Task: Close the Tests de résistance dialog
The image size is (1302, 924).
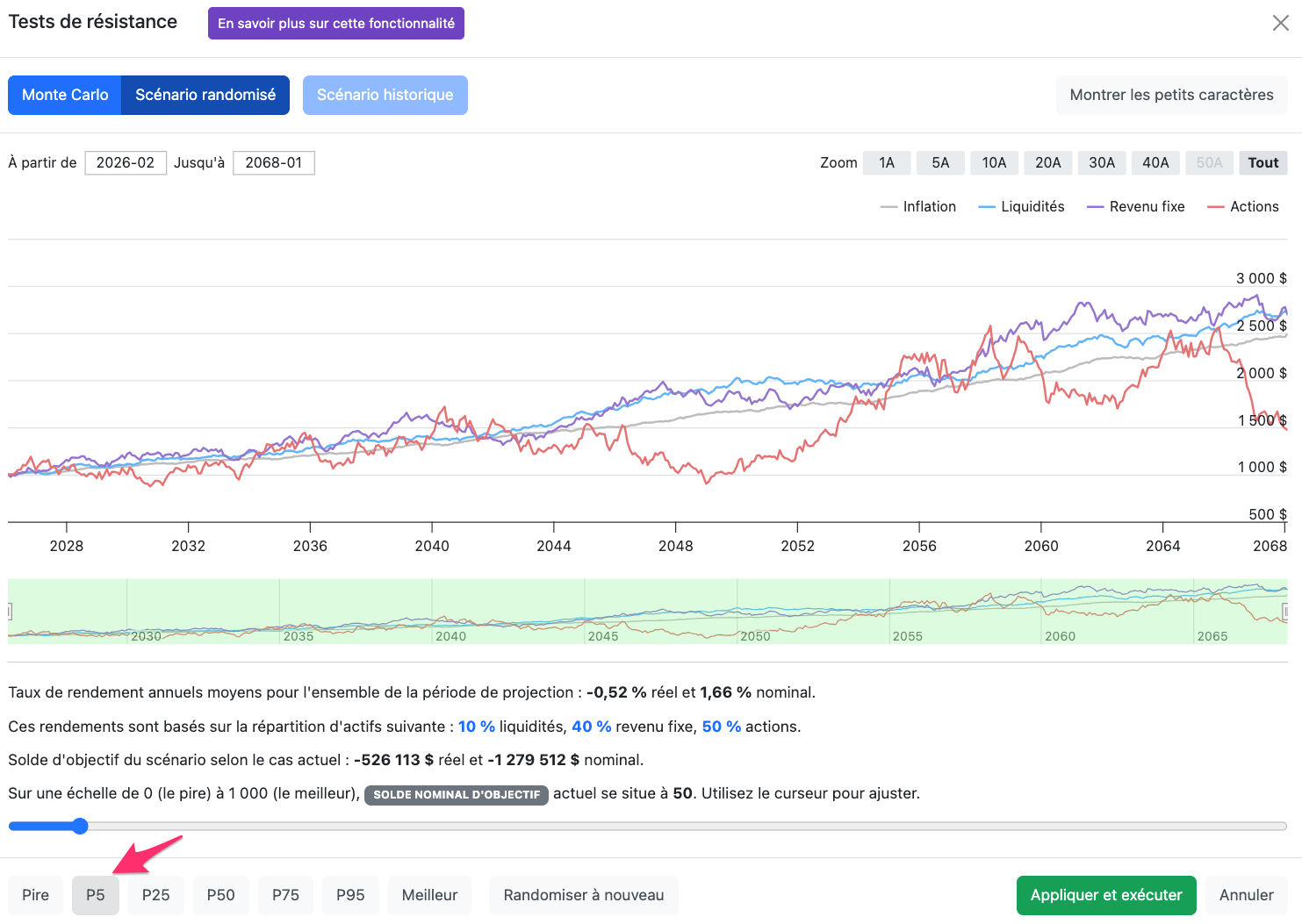Action: pos(1280,24)
